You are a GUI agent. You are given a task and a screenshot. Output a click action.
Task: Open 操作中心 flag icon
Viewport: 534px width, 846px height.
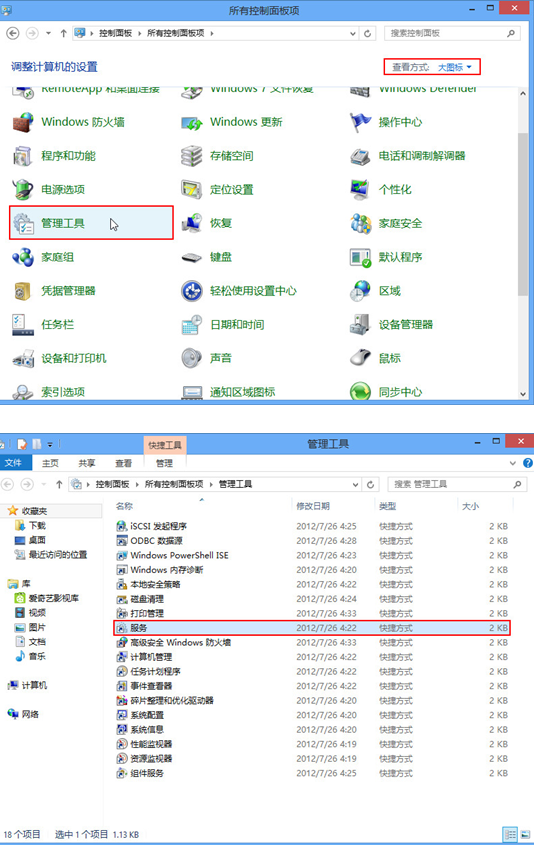(x=360, y=122)
